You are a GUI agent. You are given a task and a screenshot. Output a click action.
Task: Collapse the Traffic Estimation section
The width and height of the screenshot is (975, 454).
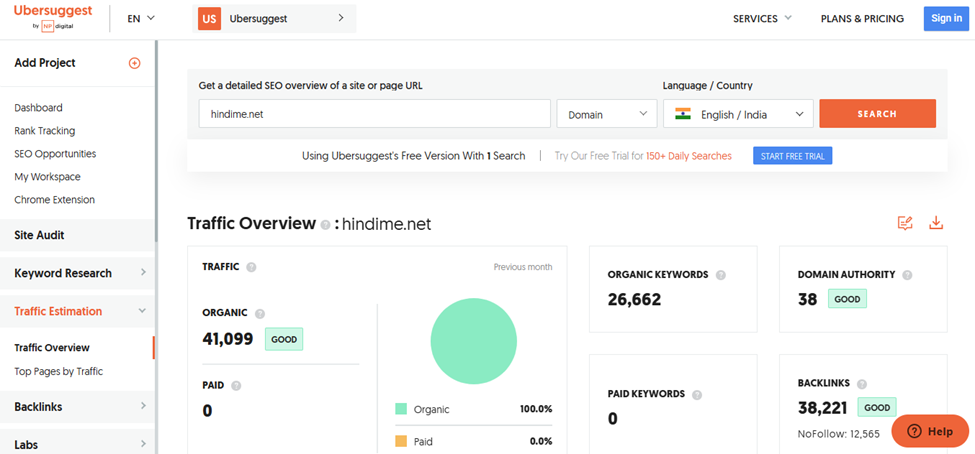coord(77,311)
